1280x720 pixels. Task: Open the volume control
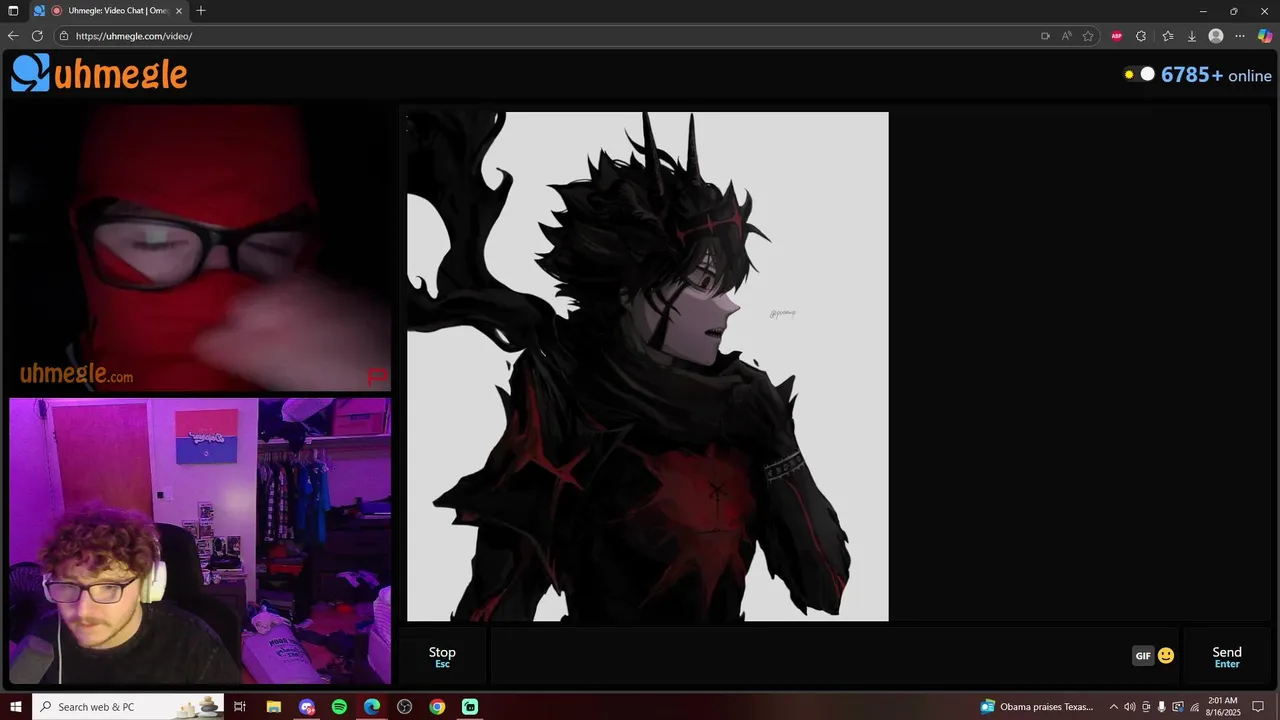click(x=1130, y=707)
